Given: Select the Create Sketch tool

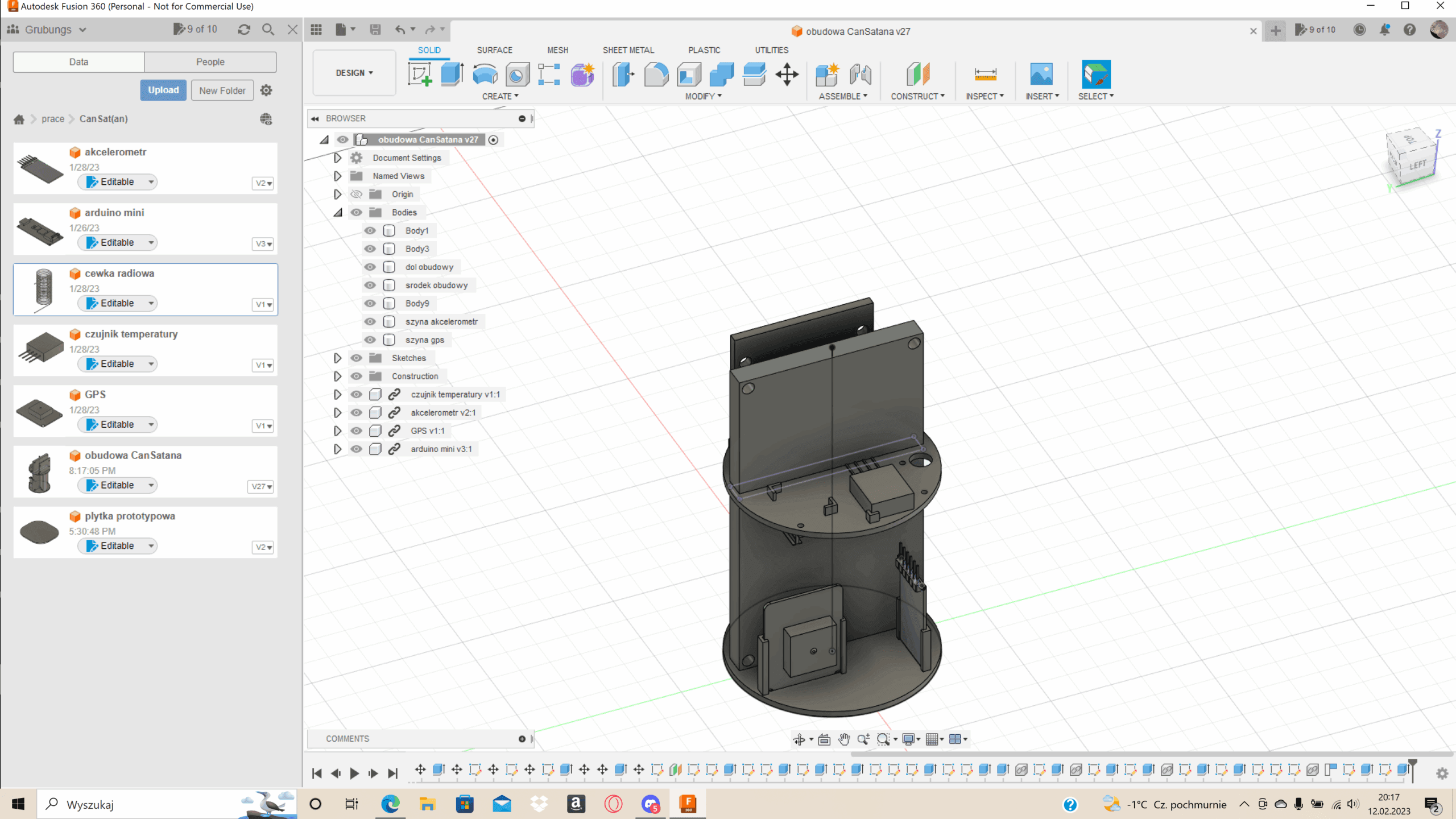Looking at the screenshot, I should click(x=420, y=75).
